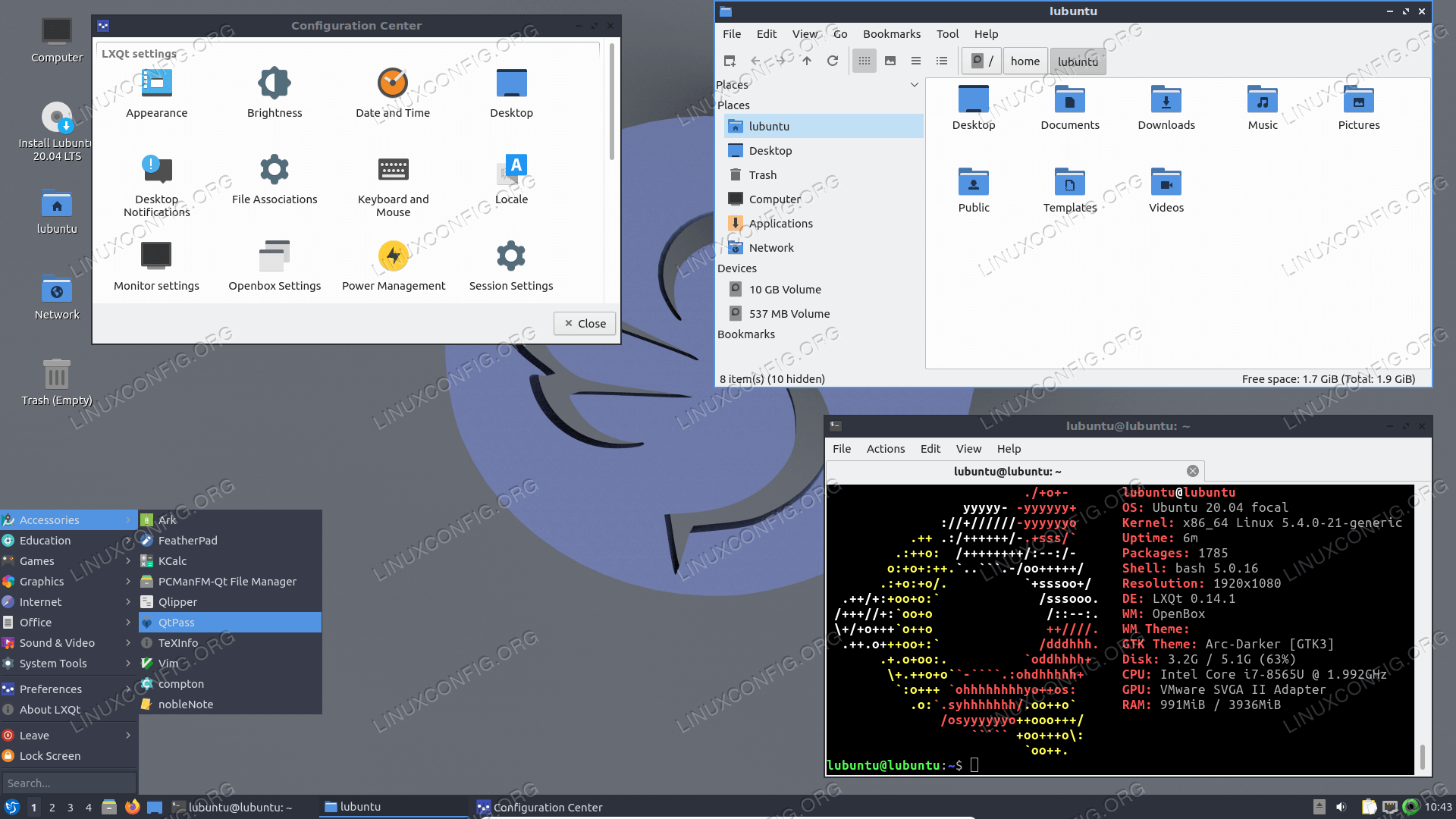Expand the Education menu category
1456x819 pixels.
pyautogui.click(x=68, y=541)
